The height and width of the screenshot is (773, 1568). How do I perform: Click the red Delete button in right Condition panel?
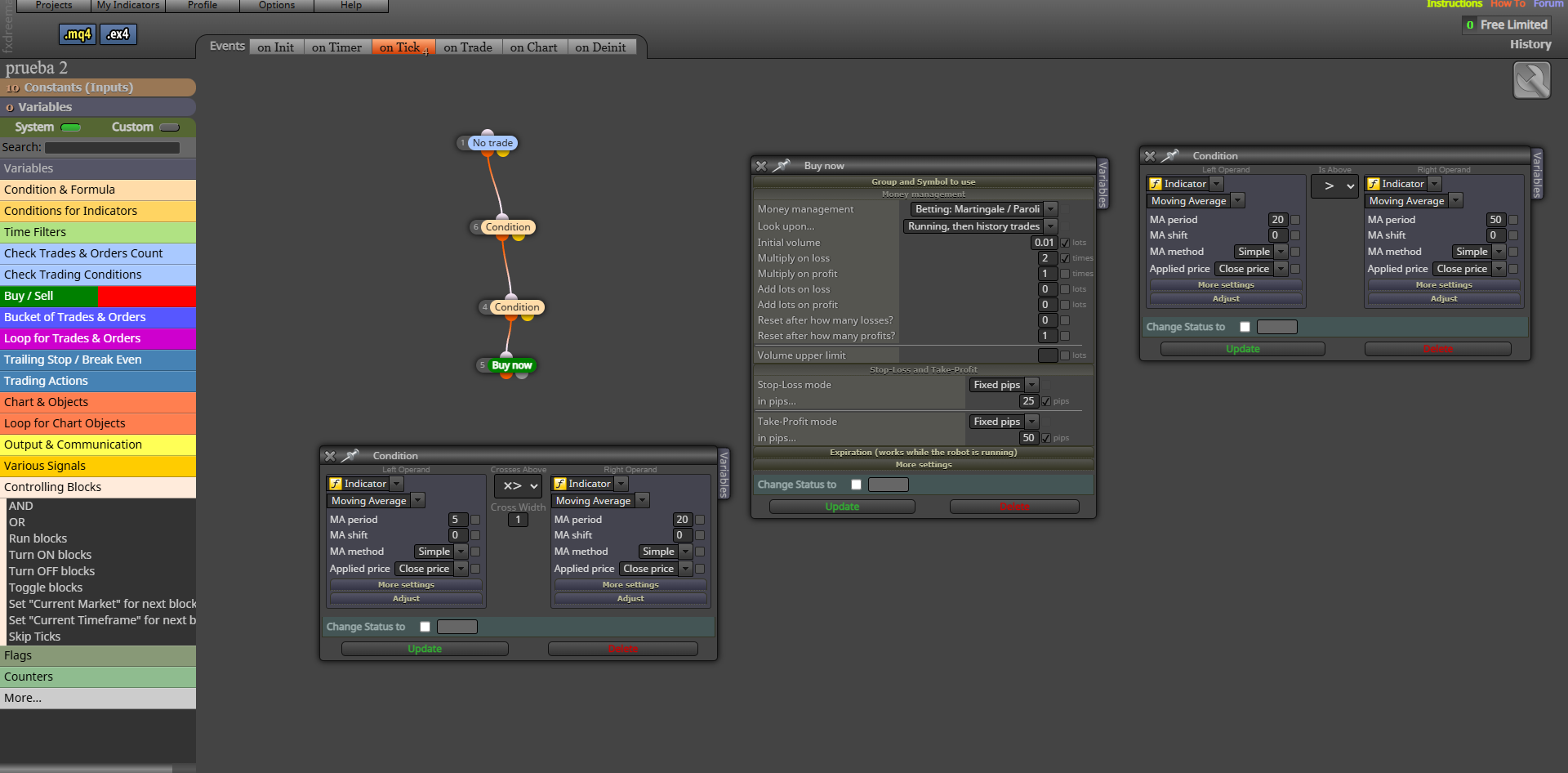point(1437,349)
